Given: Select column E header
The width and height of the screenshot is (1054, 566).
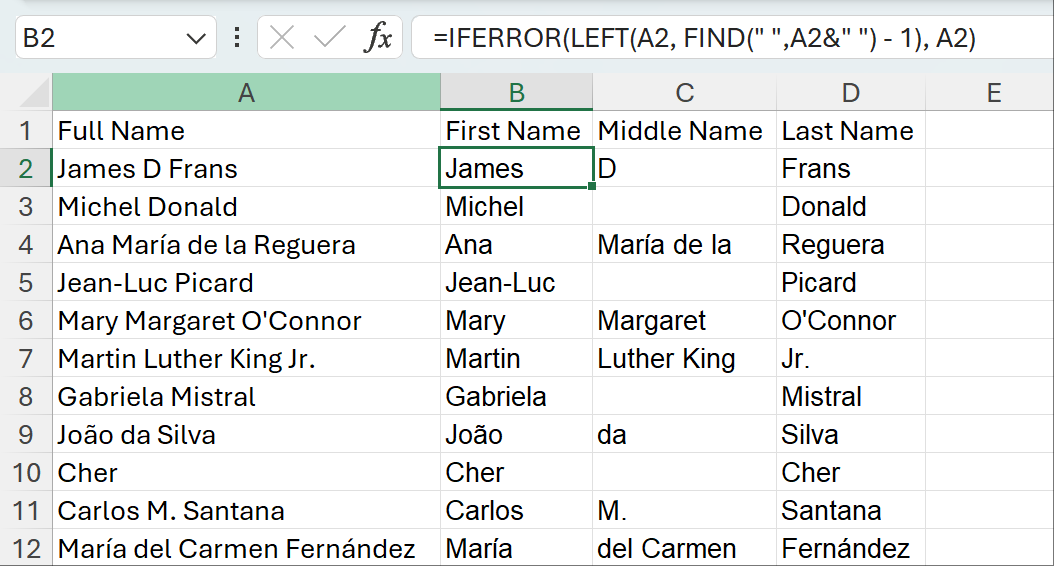Looking at the screenshot, I should click(x=993, y=93).
